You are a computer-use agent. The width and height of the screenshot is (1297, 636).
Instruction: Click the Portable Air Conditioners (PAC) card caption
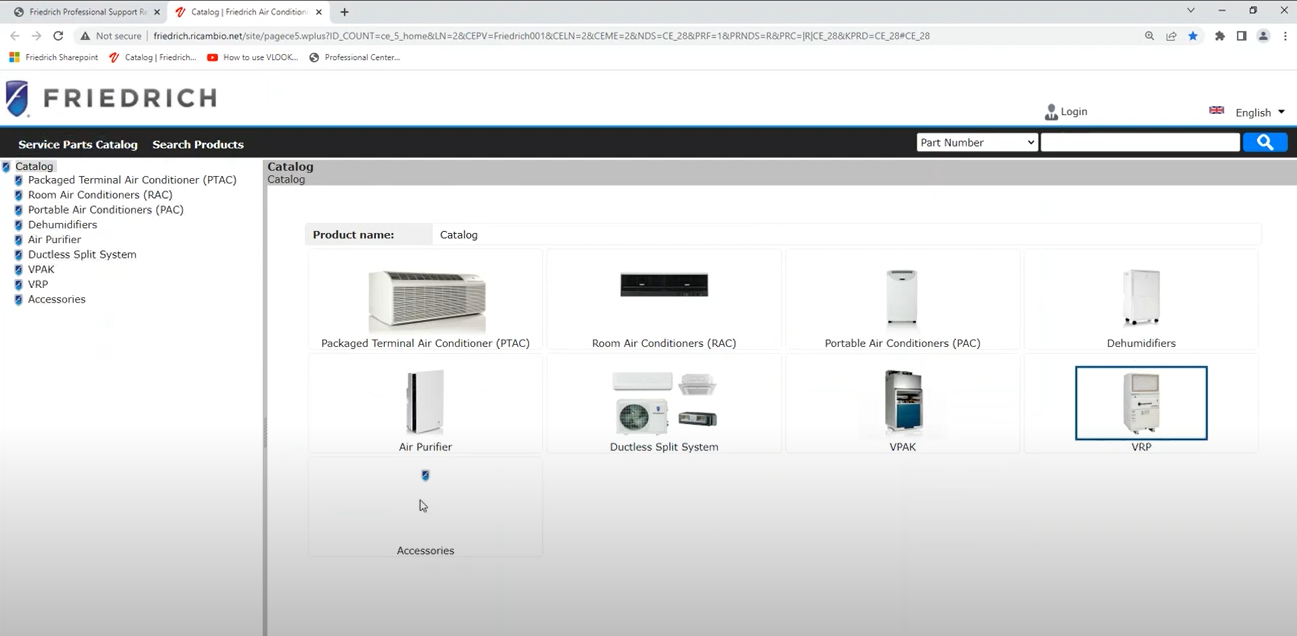pyautogui.click(x=902, y=343)
